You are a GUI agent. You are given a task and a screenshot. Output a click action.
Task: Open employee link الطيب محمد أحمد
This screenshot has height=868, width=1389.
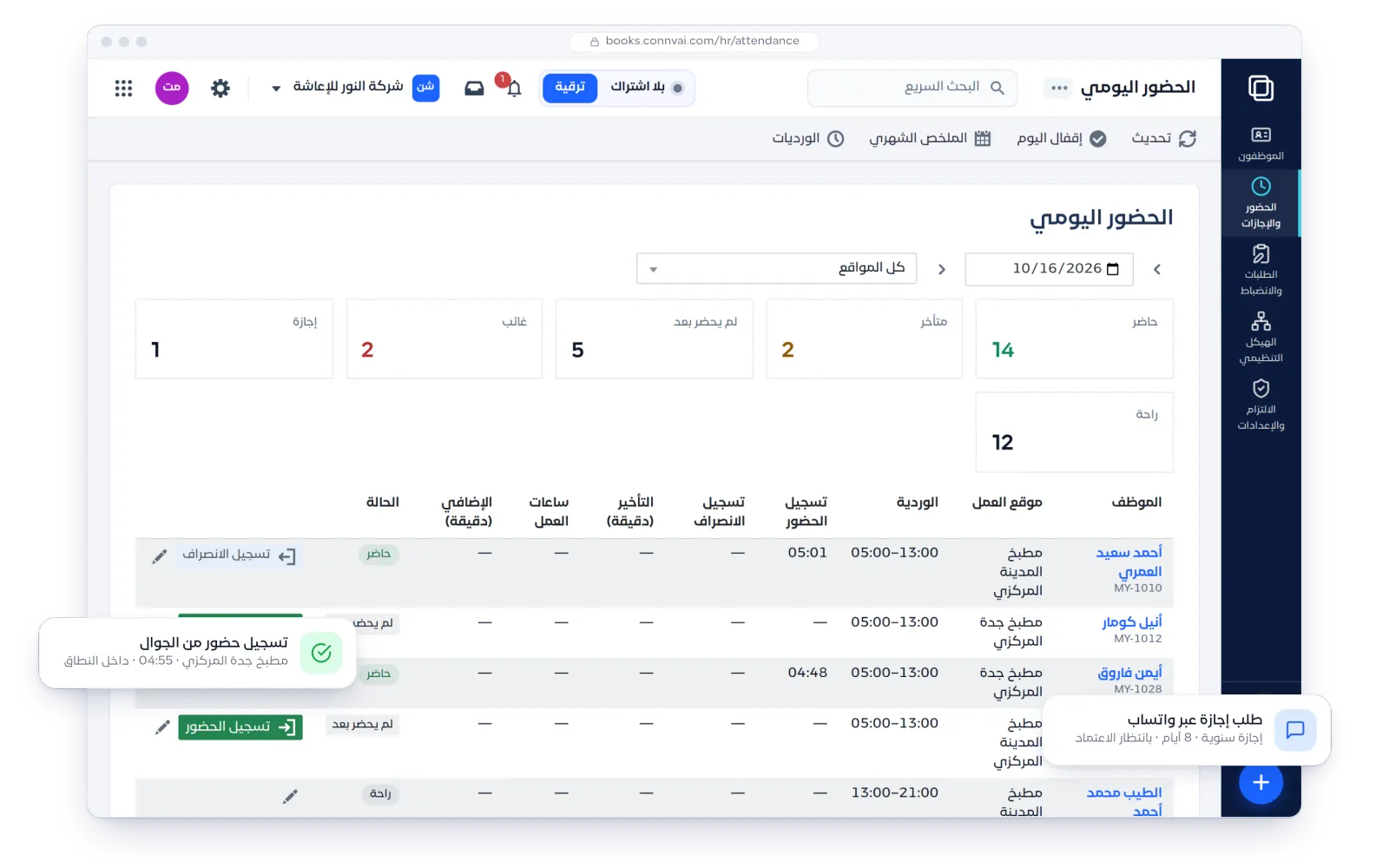1124,802
